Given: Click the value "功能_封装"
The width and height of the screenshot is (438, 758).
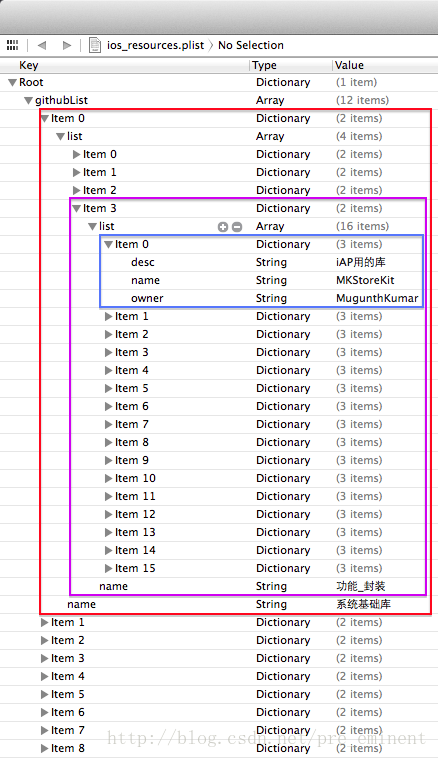Looking at the screenshot, I should coord(361,586).
